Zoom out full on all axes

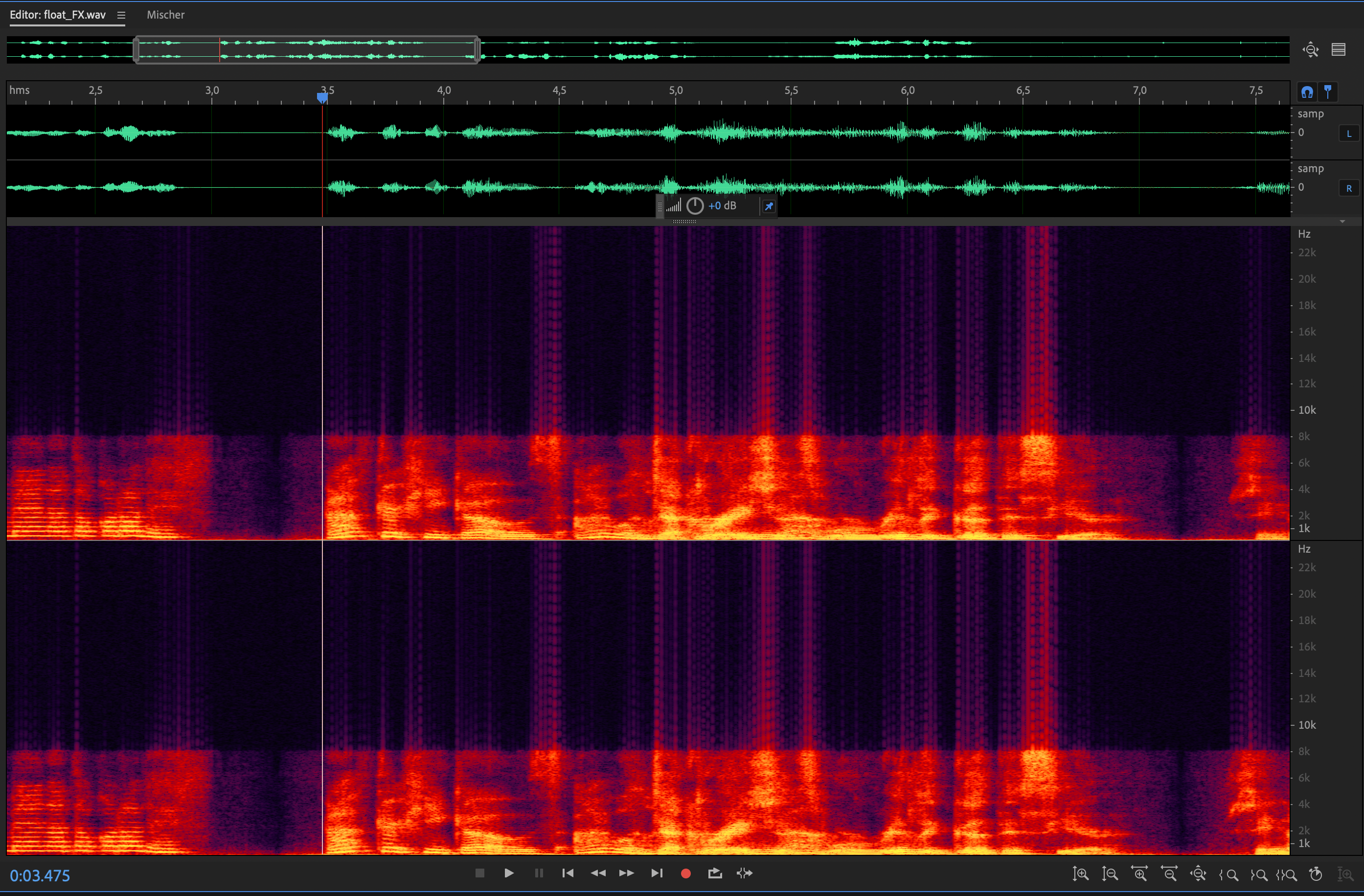point(1198,874)
